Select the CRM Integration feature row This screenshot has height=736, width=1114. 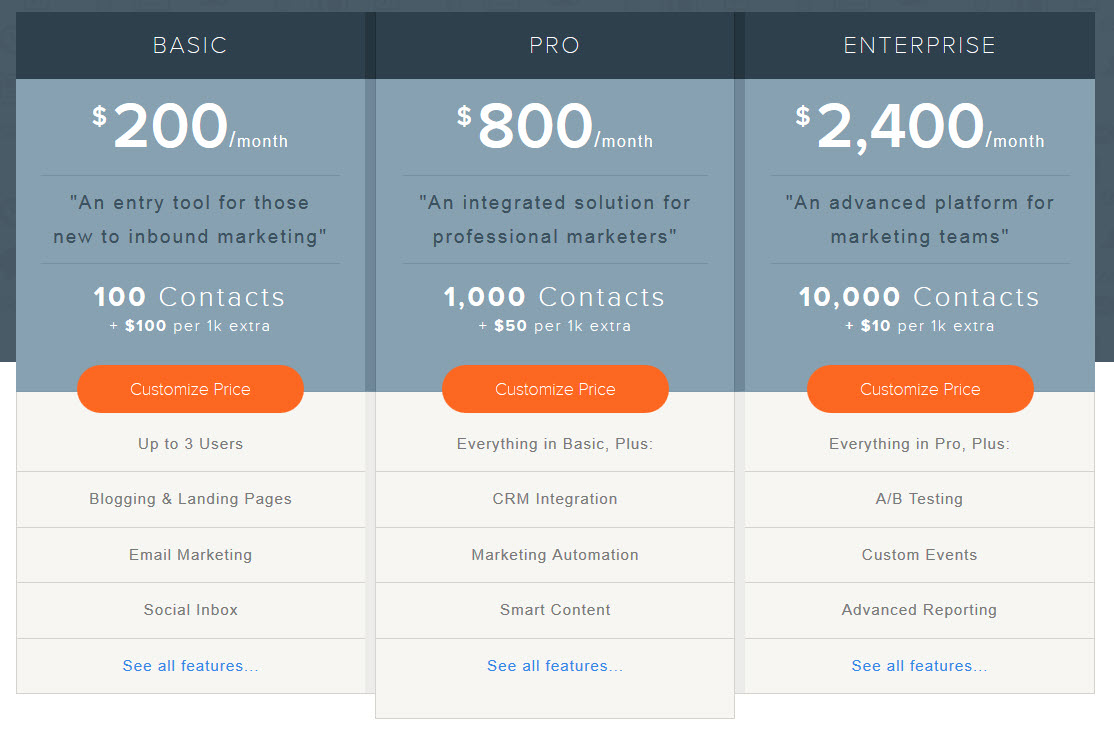(x=555, y=499)
